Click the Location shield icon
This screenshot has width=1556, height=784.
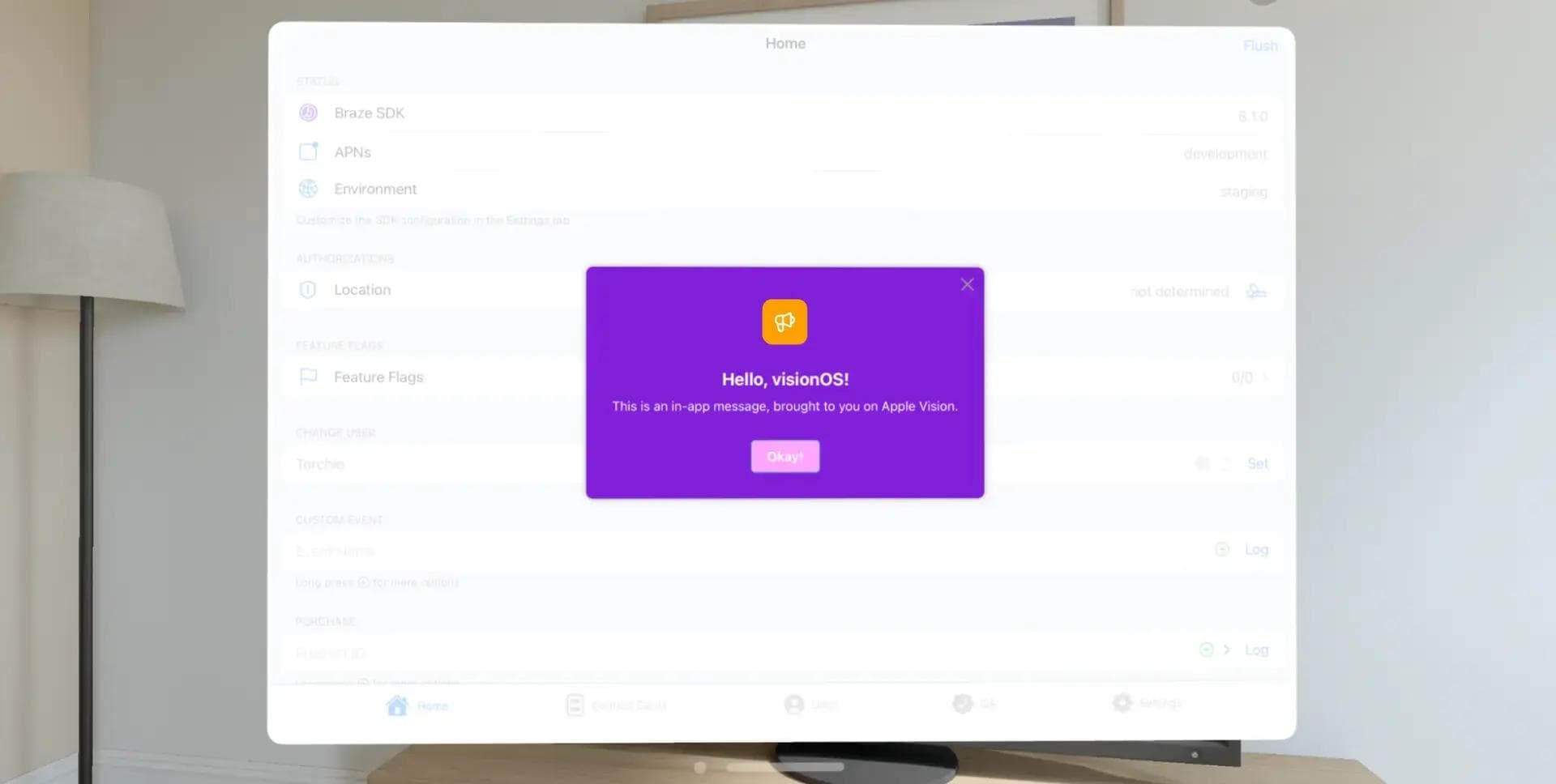tap(308, 290)
